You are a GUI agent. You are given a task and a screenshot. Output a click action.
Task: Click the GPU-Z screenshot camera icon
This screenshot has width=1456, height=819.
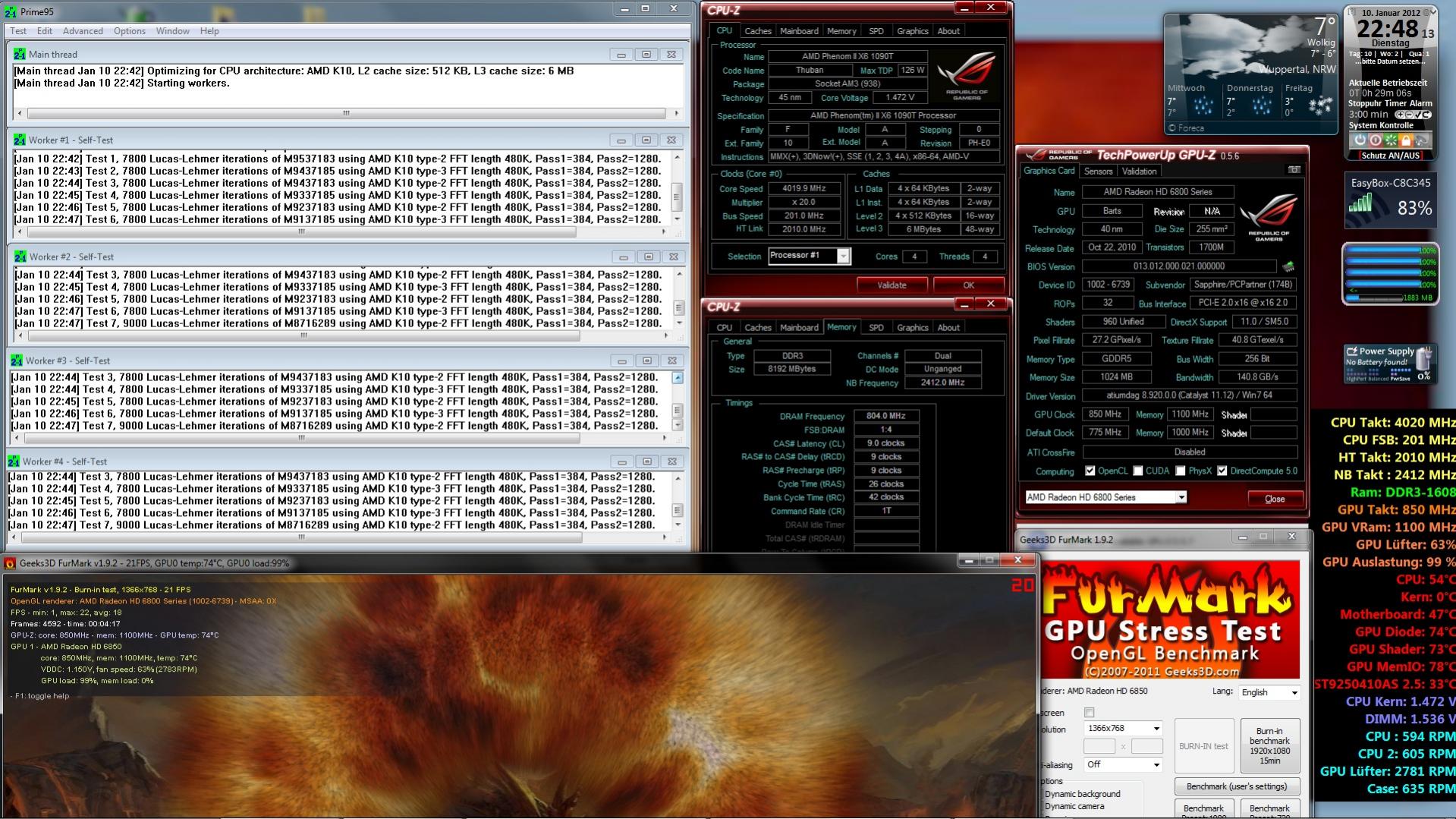tap(1294, 170)
